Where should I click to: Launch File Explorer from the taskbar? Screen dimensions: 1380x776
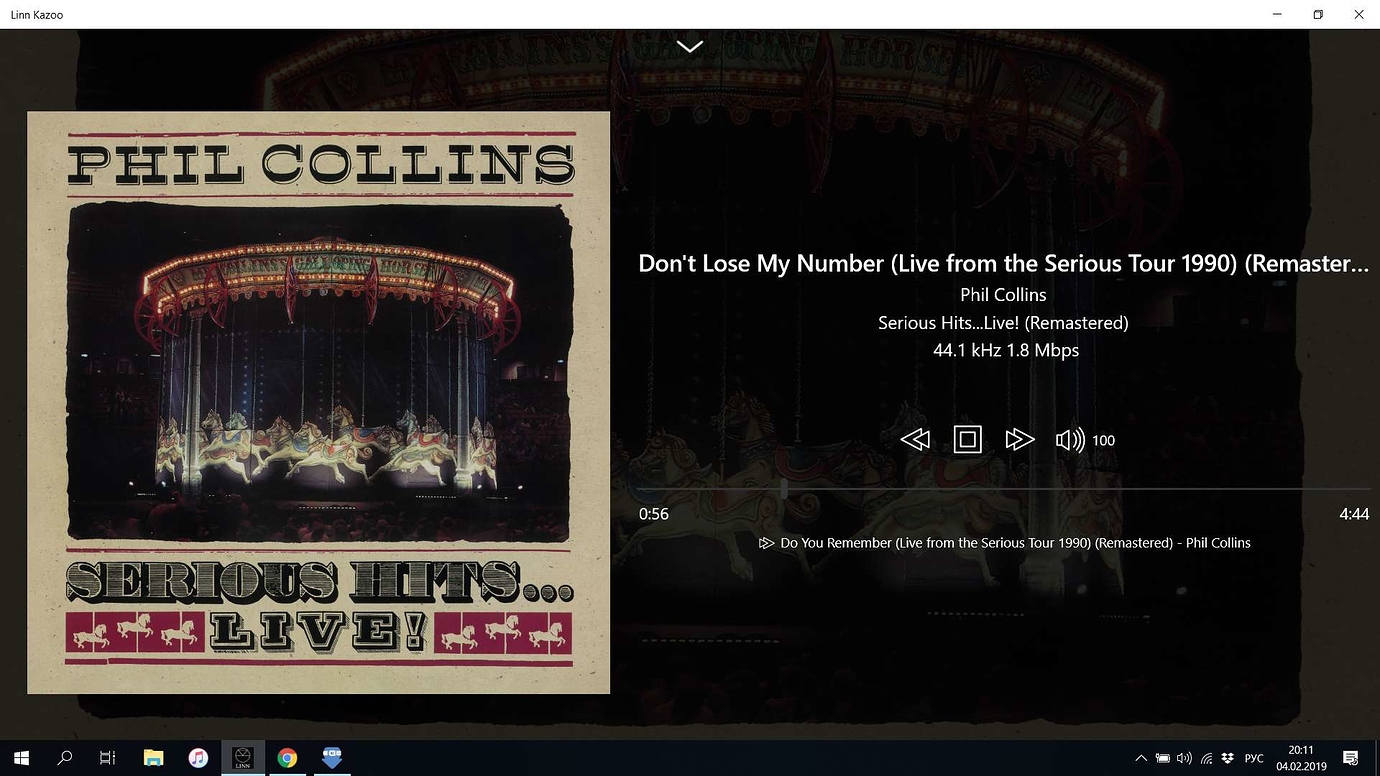pyautogui.click(x=153, y=758)
